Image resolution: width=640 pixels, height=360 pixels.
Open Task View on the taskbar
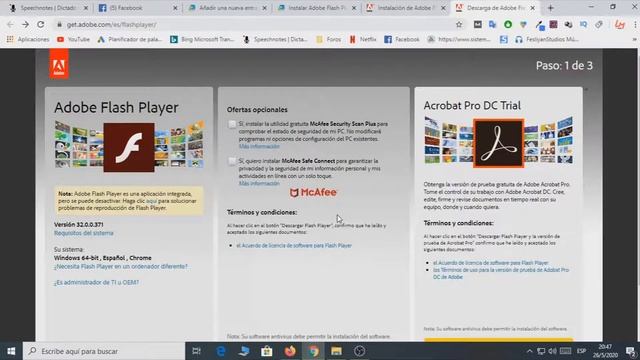pos(196,351)
